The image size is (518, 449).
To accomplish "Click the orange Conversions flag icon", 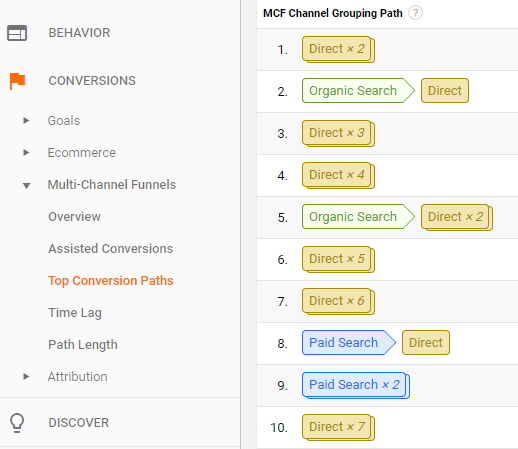I will tap(17, 81).
